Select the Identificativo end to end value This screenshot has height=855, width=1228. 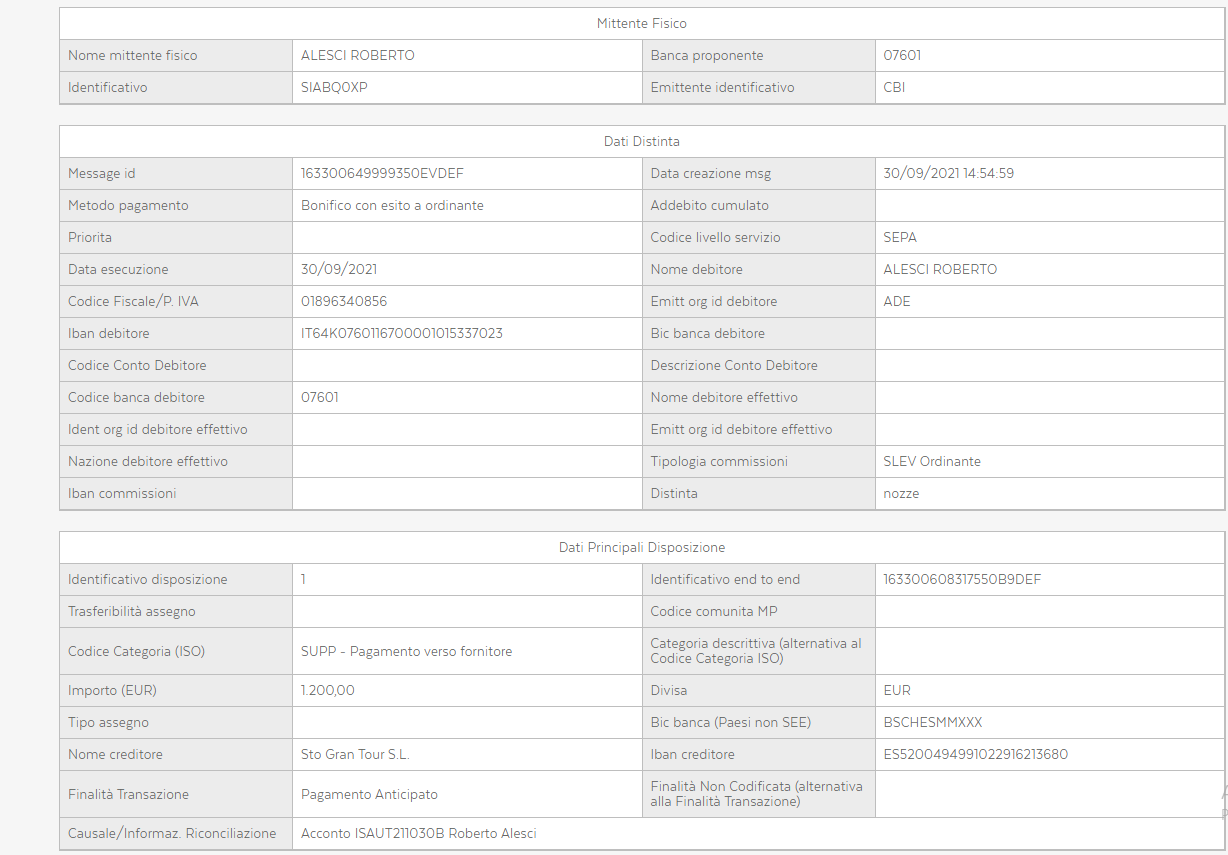tap(962, 579)
